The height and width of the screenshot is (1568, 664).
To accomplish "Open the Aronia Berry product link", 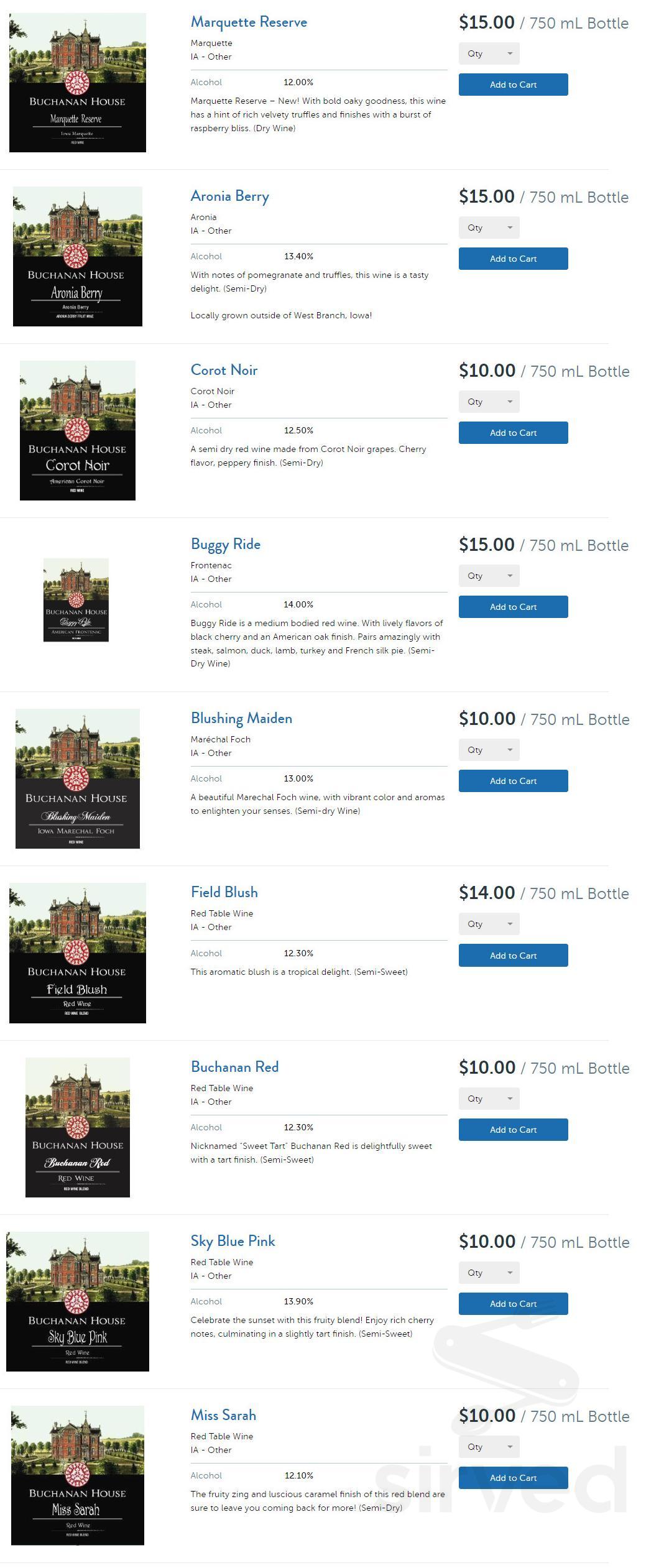I will point(229,196).
